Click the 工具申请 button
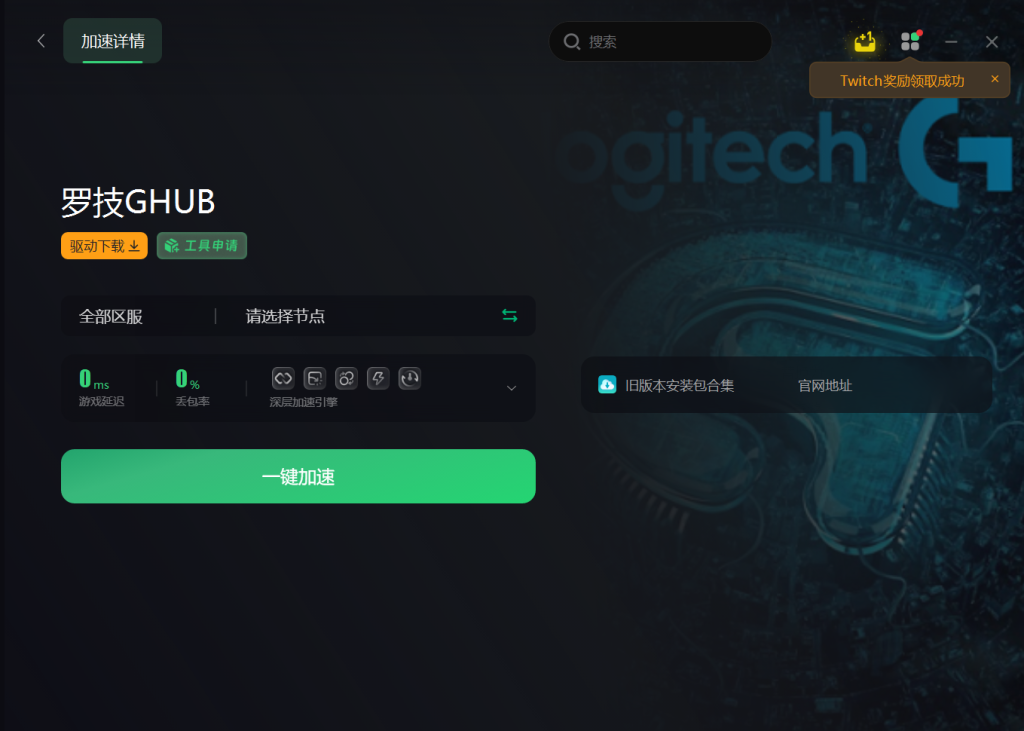This screenshot has width=1024, height=731. [202, 246]
